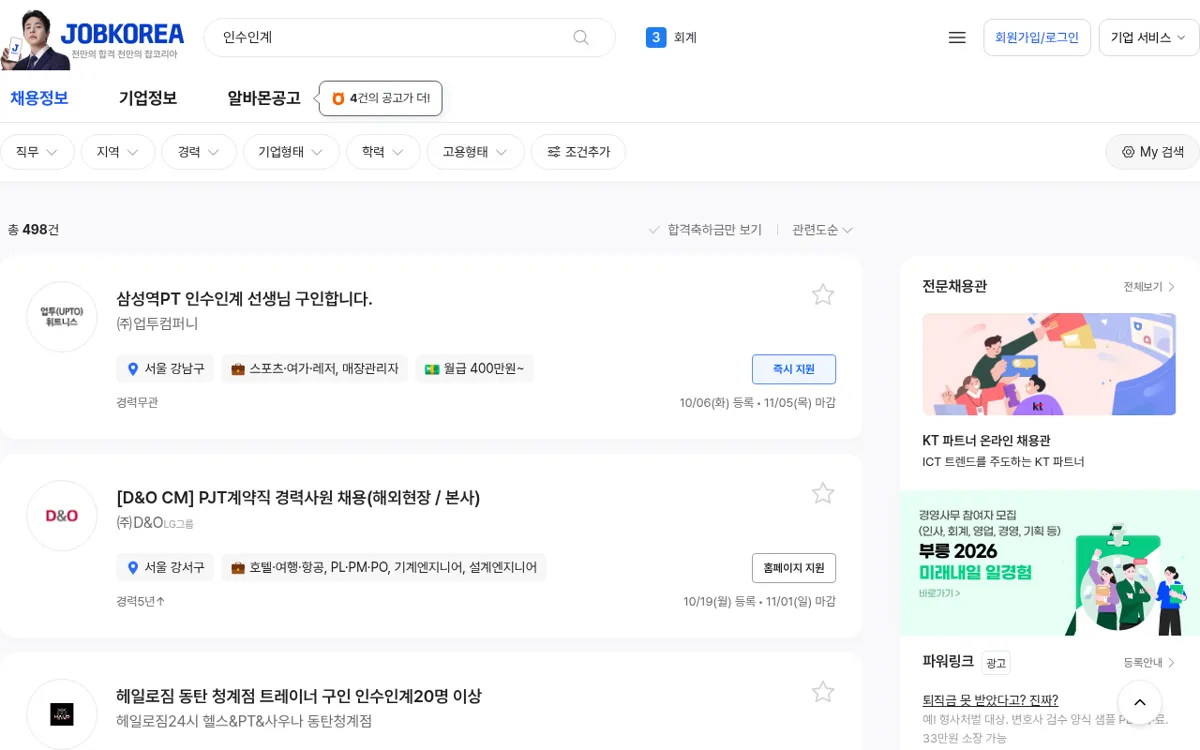Bookmark the 헤일로짐 동탄 청계점 job star
The image size is (1200, 750).
823,692
